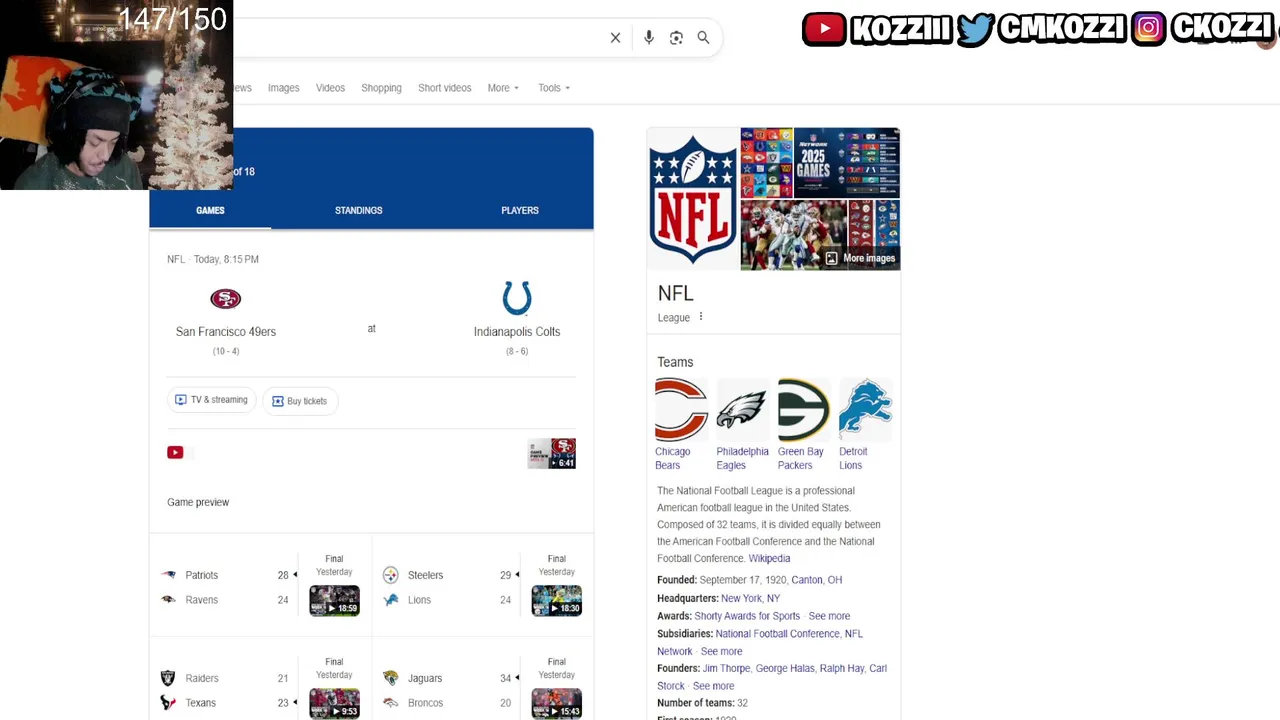The image size is (1280, 720).
Task: Click the San Francisco 49ers logo
Action: [226, 299]
